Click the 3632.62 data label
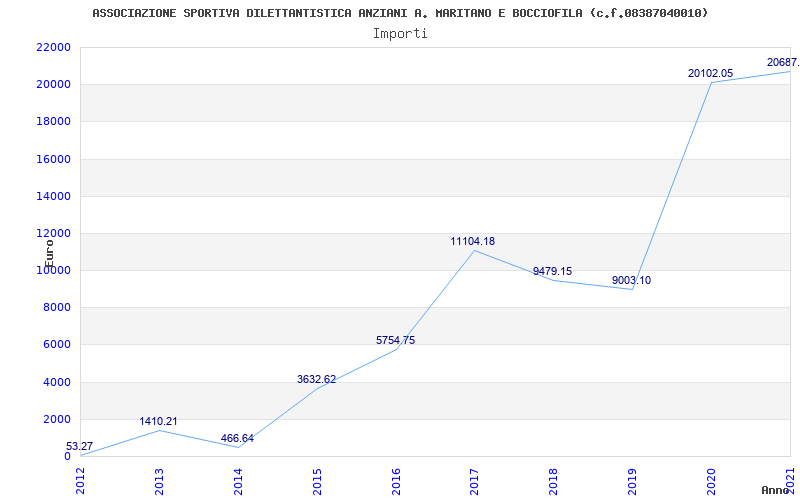Viewport: 800px width, 500px height. point(316,379)
